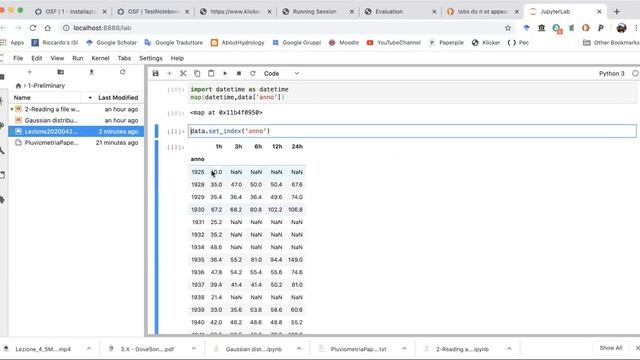
Task: Open the Moodle bookmark
Action: [x=344, y=42]
